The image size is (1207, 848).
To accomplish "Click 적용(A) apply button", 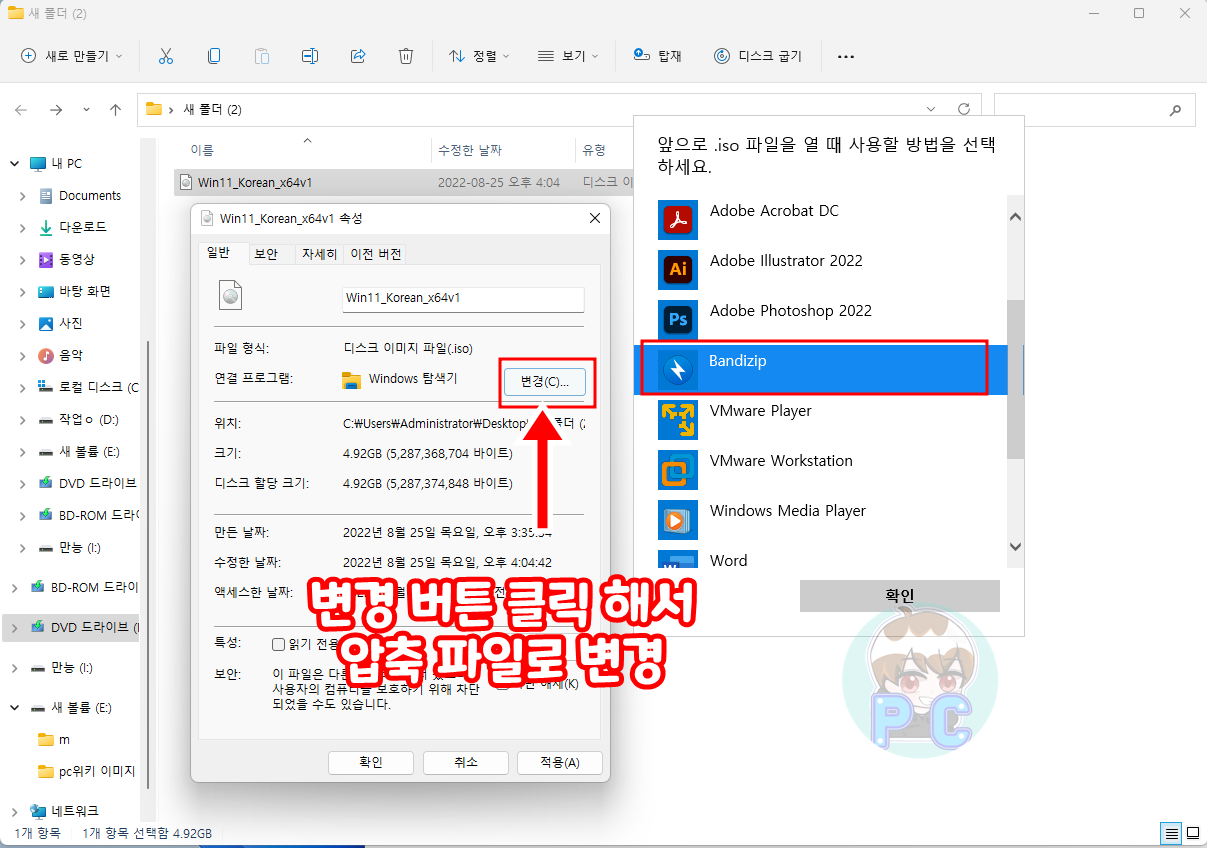I will (x=560, y=763).
